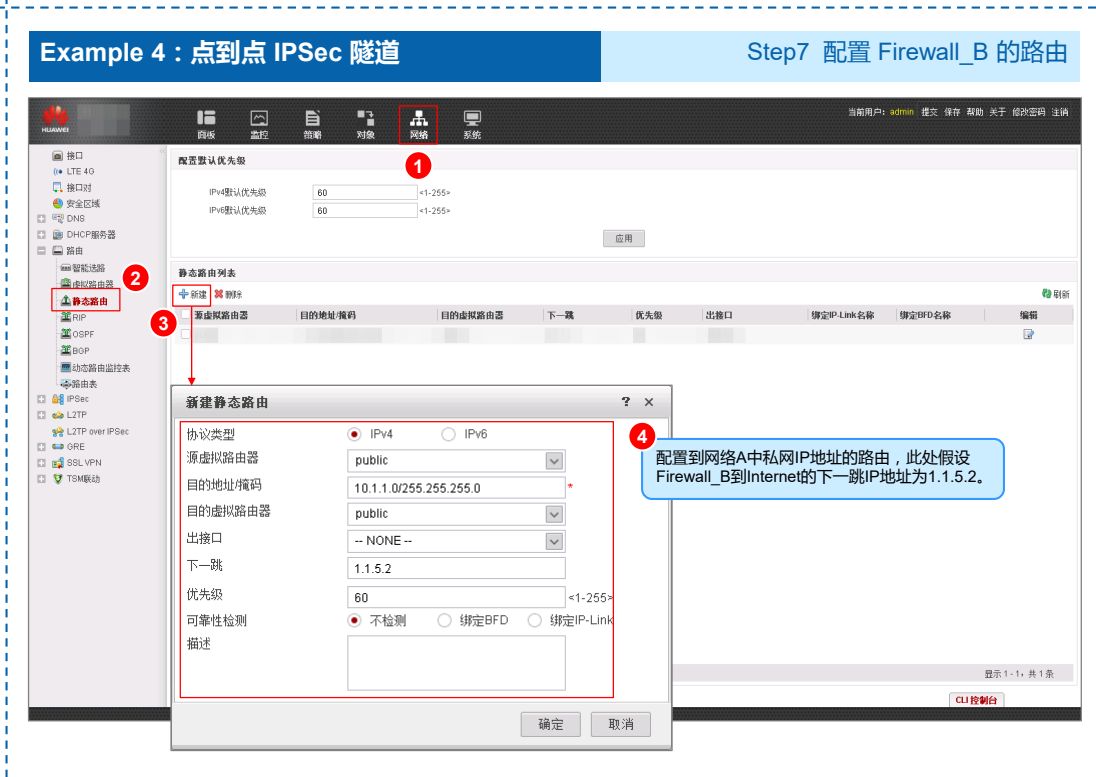
Task: Click the edit icon in 编辑 column
Action: [1028, 334]
